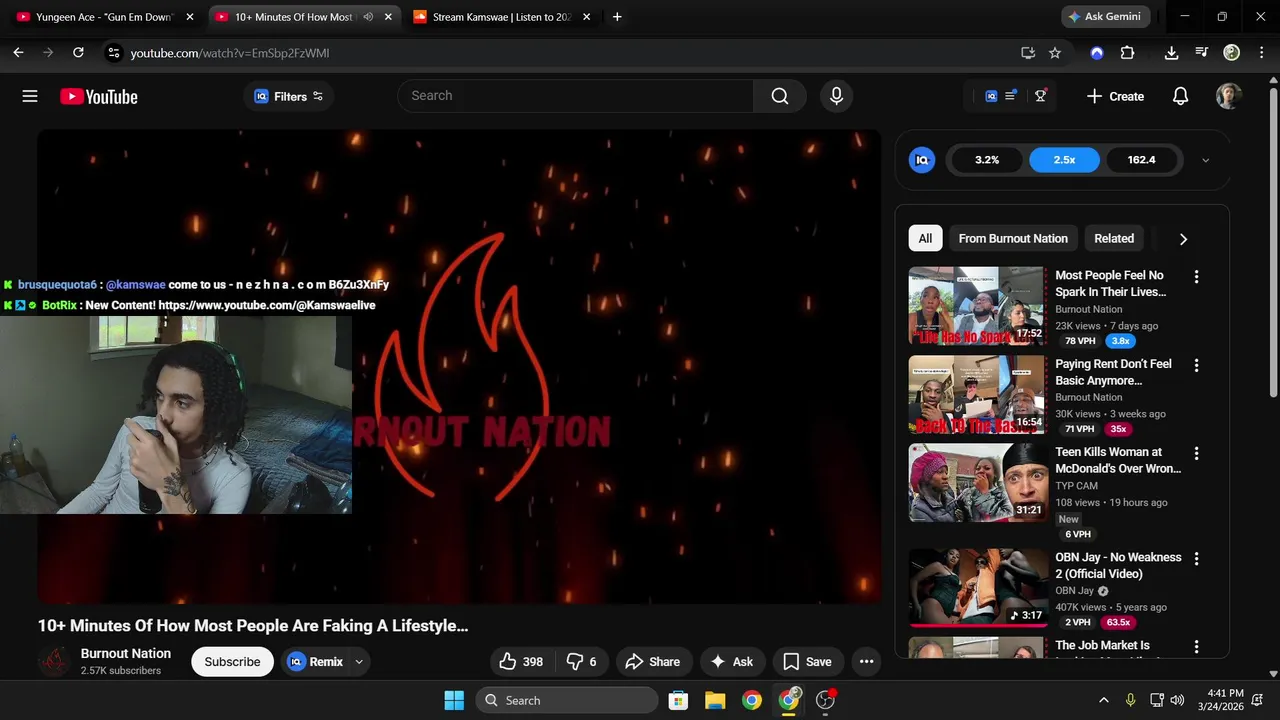The width and height of the screenshot is (1280, 720).
Task: Open the OBN Jay No Weakness 2 thumbnail
Action: [977, 587]
